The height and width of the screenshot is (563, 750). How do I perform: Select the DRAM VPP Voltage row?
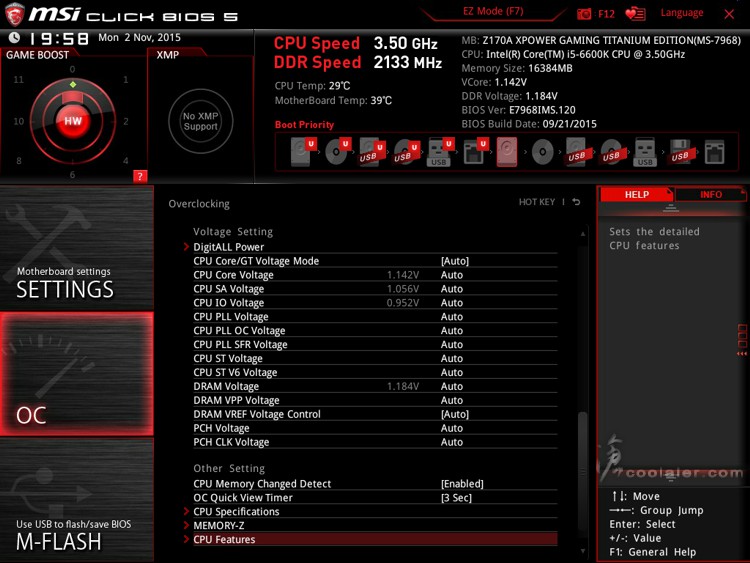[x=375, y=400]
